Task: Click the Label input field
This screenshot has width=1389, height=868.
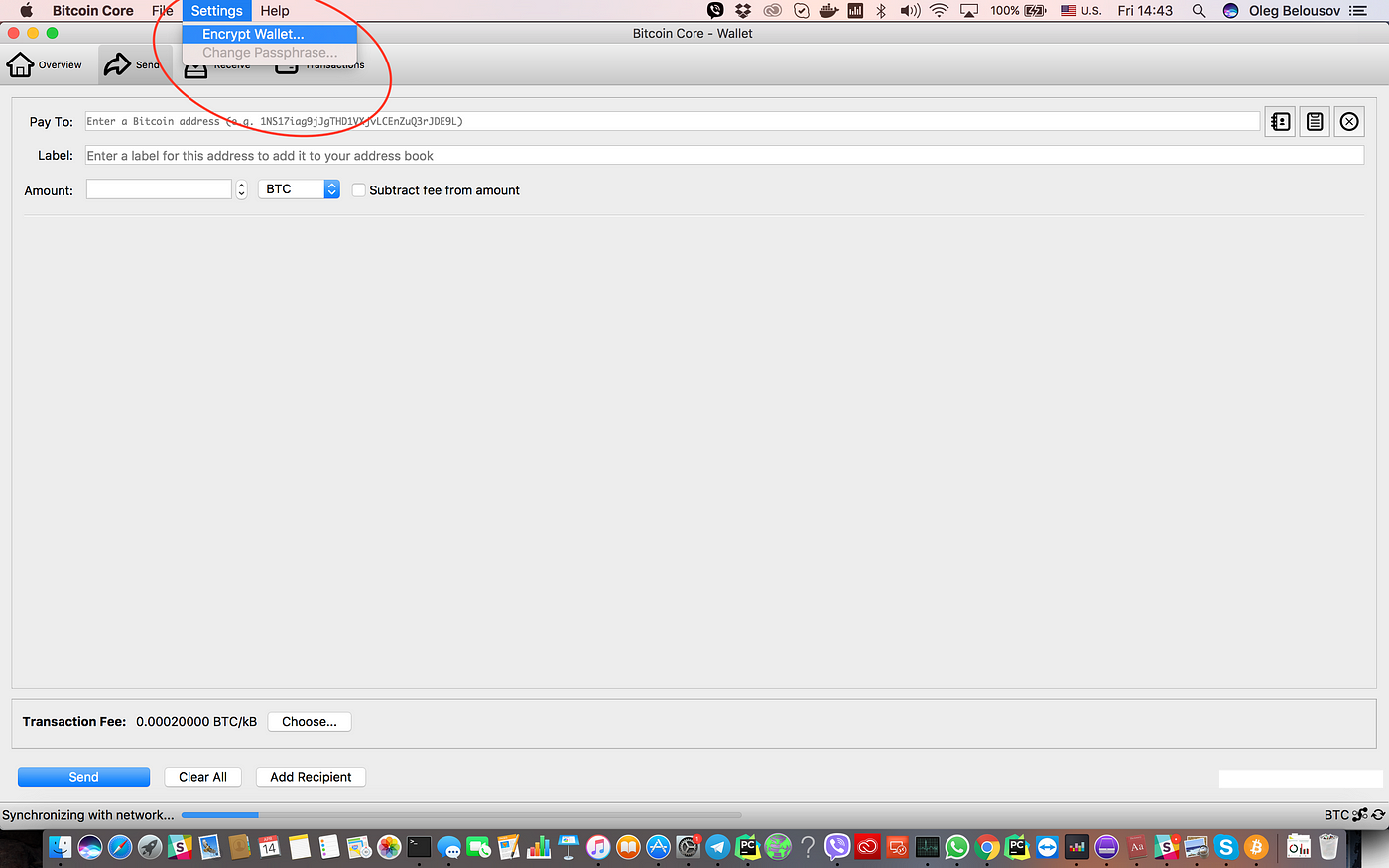Action: coord(724,156)
